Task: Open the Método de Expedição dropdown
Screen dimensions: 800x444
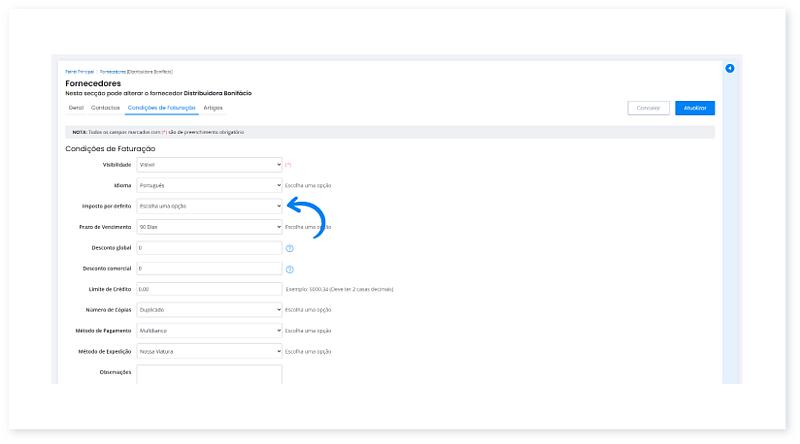Action: (x=209, y=352)
